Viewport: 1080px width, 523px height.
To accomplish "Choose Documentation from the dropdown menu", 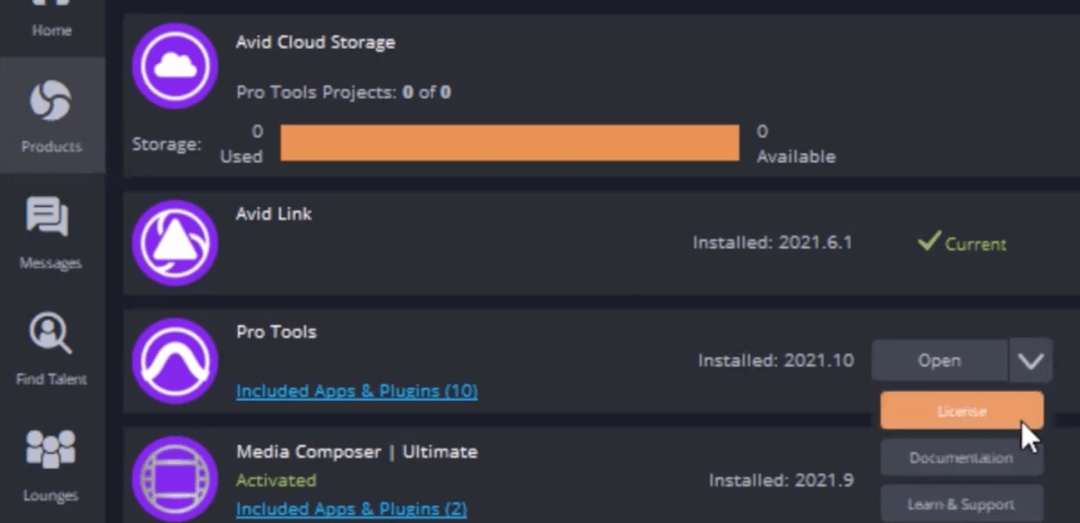I will pyautogui.click(x=961, y=458).
